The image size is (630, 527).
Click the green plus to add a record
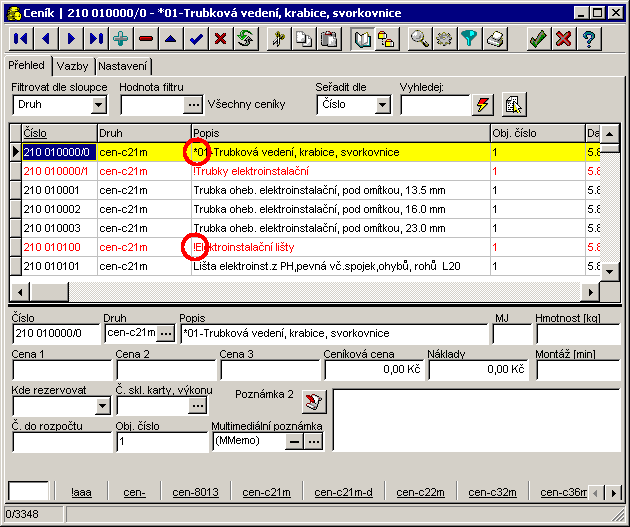pyautogui.click(x=121, y=39)
